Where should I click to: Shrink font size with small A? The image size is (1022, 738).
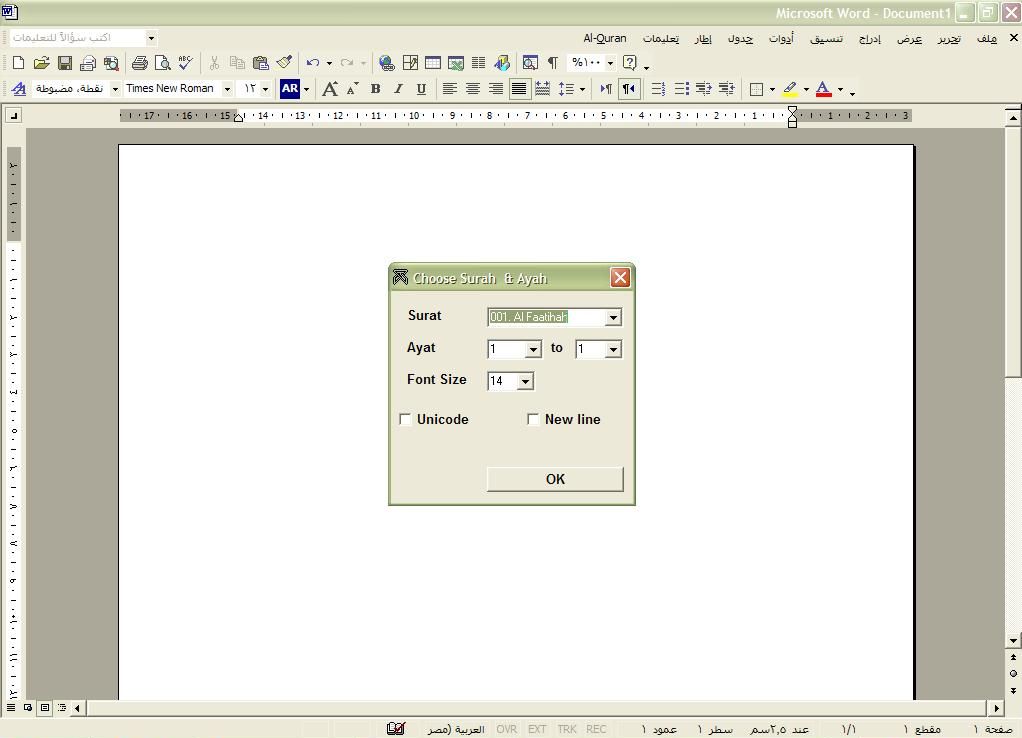[x=353, y=89]
